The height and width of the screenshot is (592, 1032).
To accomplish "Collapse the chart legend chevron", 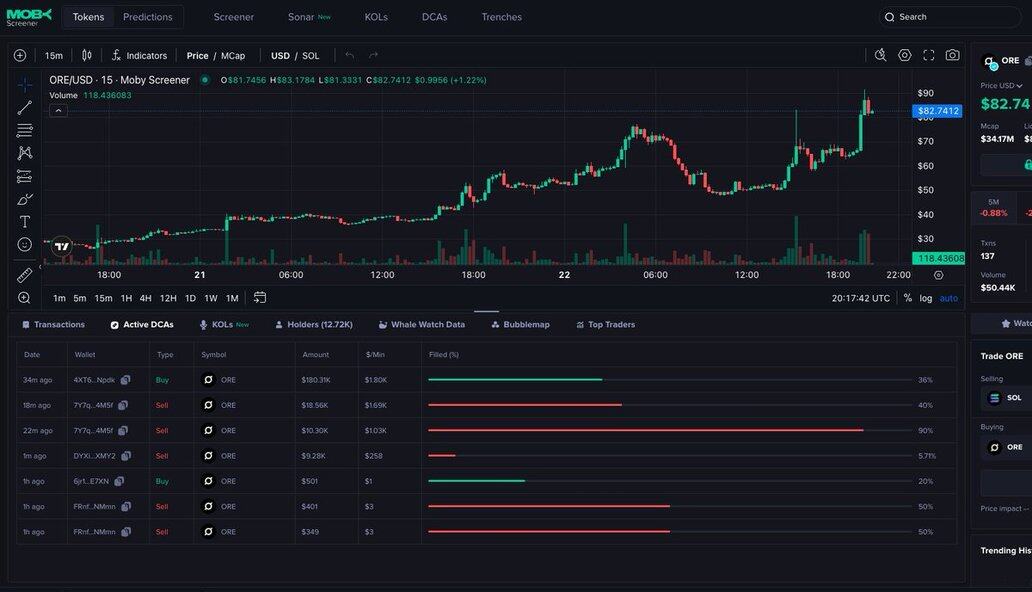I will coord(58,110).
